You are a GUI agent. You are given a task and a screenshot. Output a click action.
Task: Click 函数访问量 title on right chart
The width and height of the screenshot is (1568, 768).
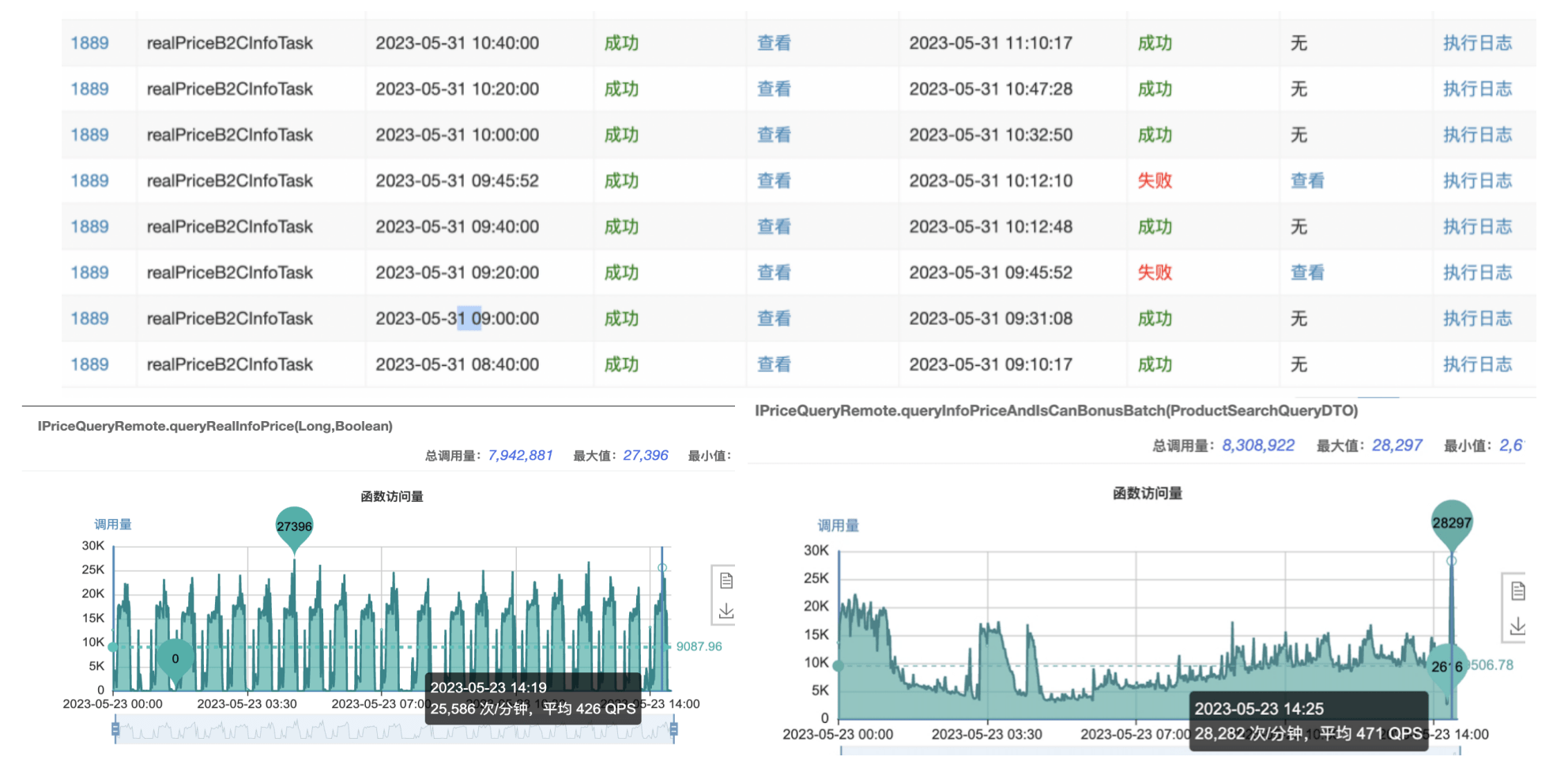1148,493
